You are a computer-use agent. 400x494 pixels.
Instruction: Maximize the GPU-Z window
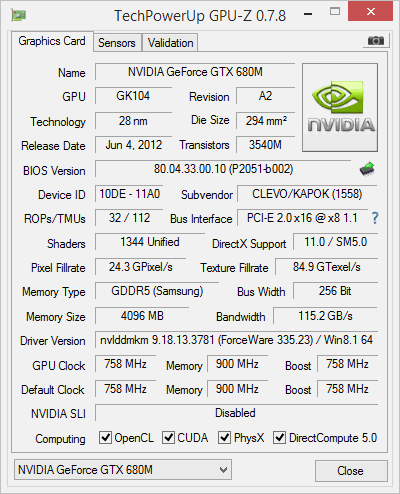[335, 12]
